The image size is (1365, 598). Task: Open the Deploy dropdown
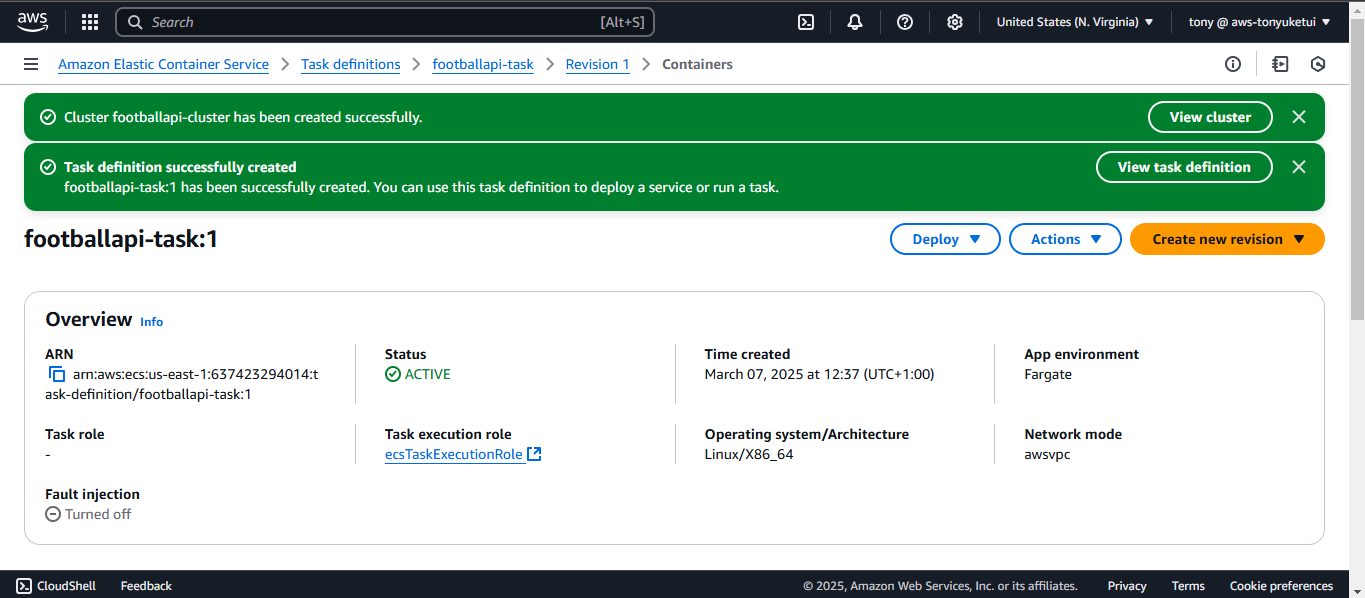tap(945, 239)
